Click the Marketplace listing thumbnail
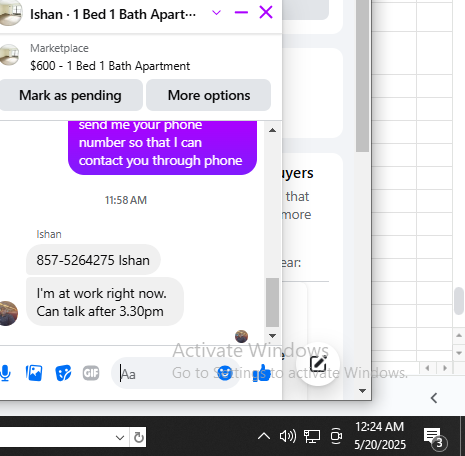This screenshot has width=465, height=456. [x=9, y=55]
